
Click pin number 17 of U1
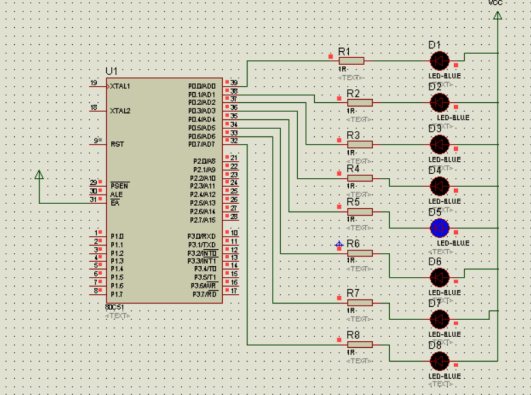point(234,291)
